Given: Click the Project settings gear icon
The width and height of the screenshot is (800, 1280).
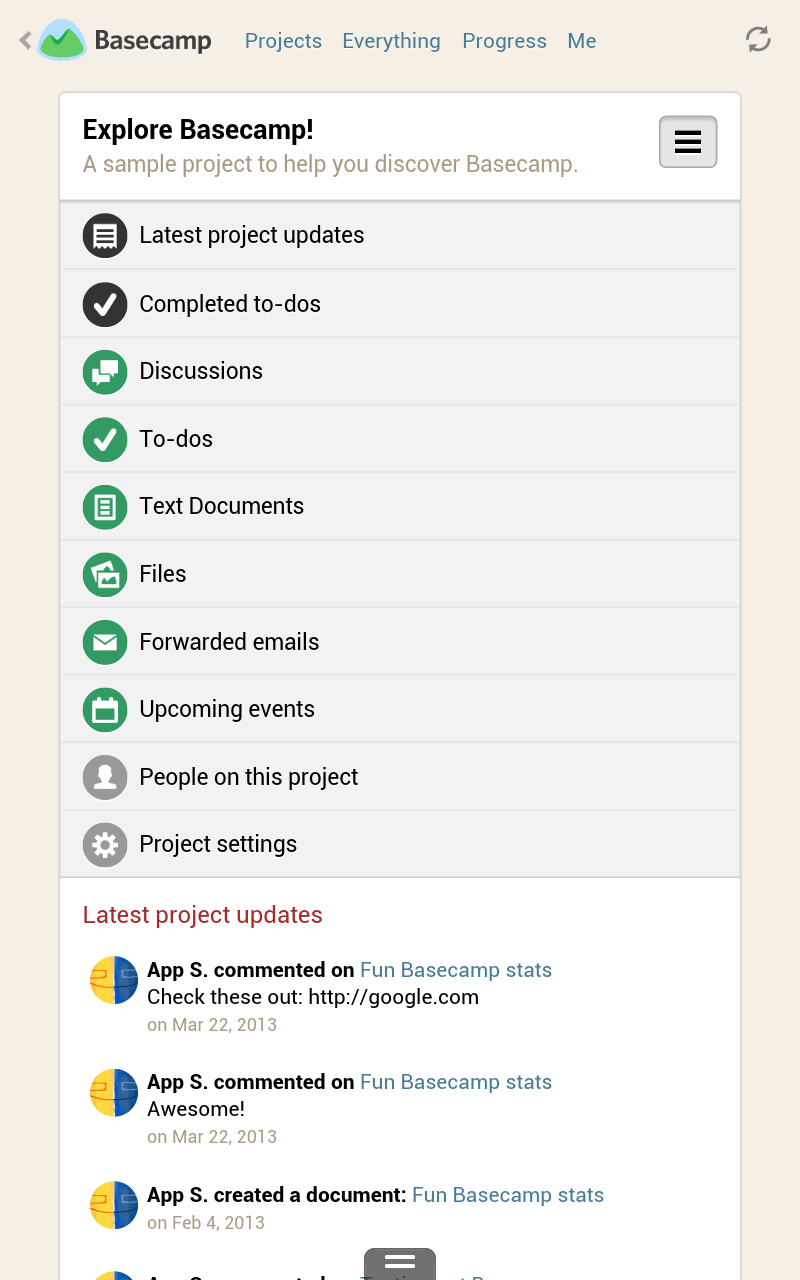Looking at the screenshot, I should tap(104, 844).
